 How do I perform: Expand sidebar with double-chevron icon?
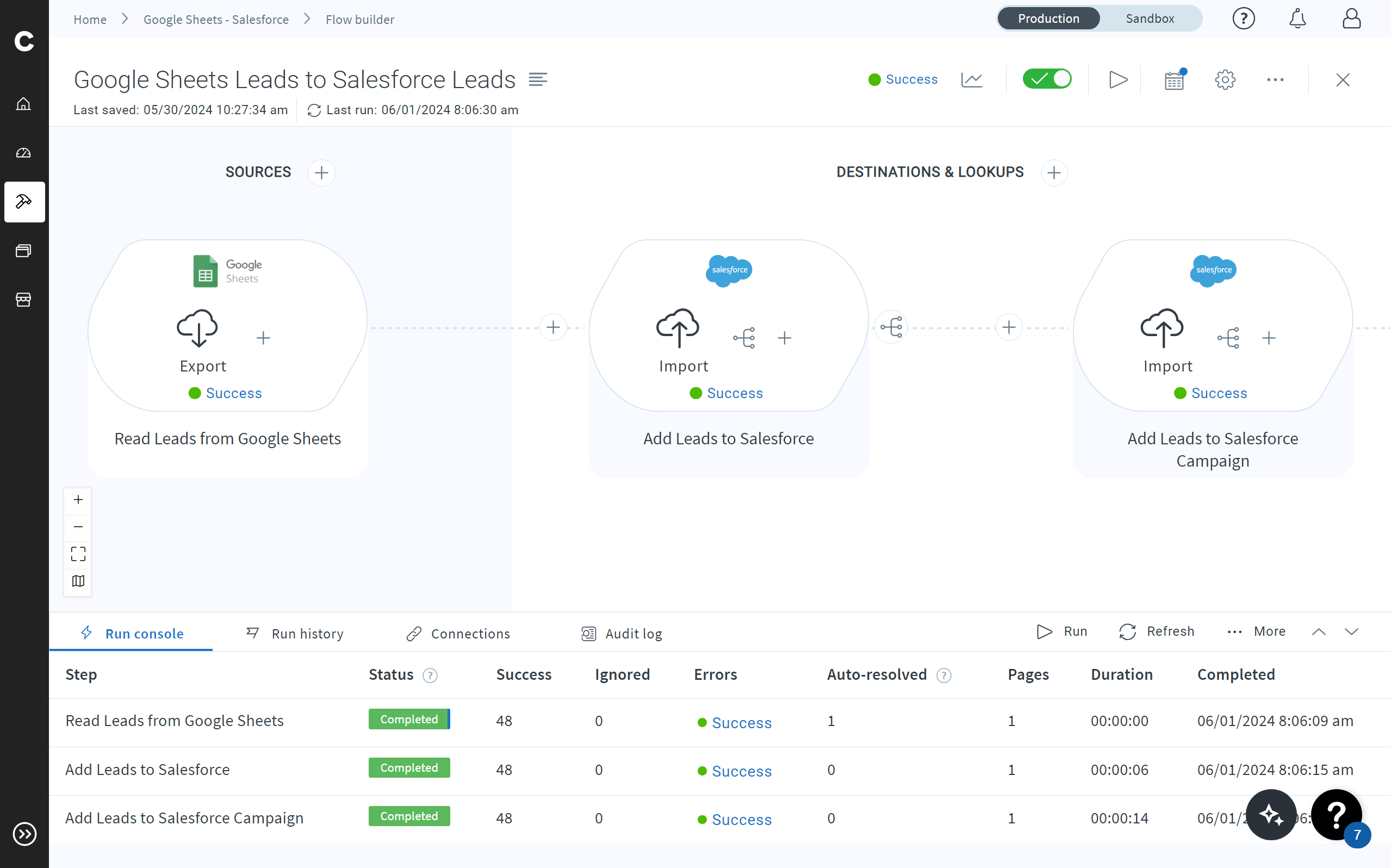[24, 834]
